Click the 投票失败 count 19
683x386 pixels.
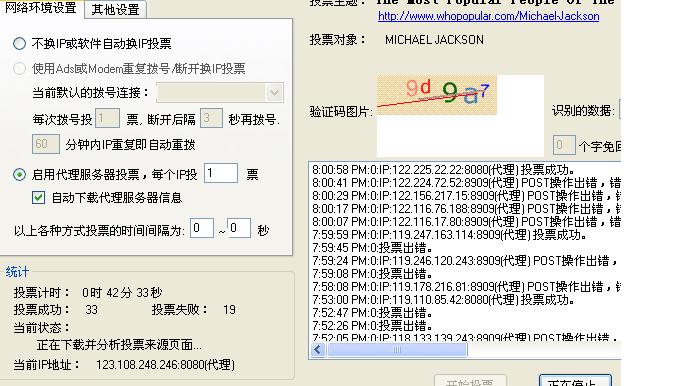[x=229, y=310]
